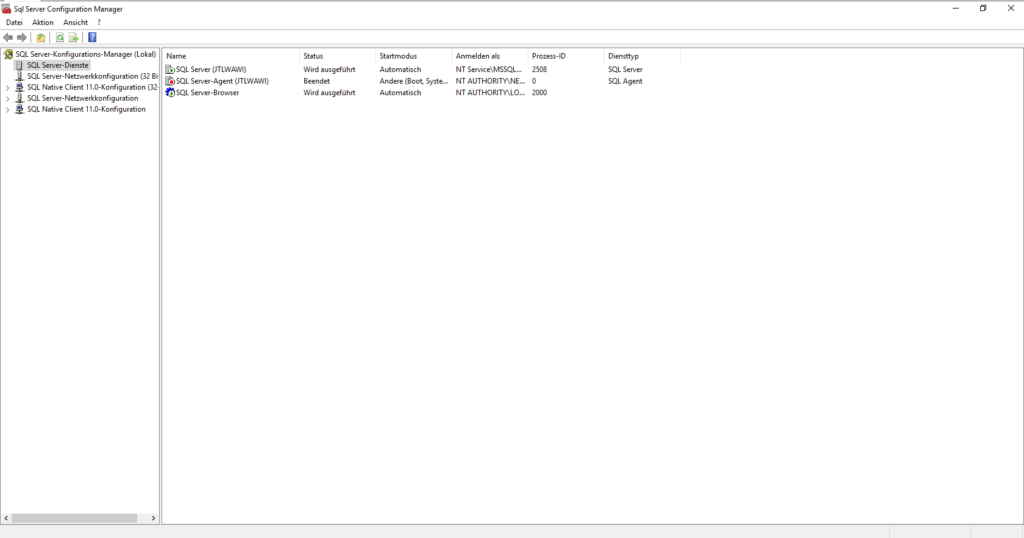Image resolution: width=1024 pixels, height=538 pixels.
Task: Open the ? help menu
Action: [99, 22]
